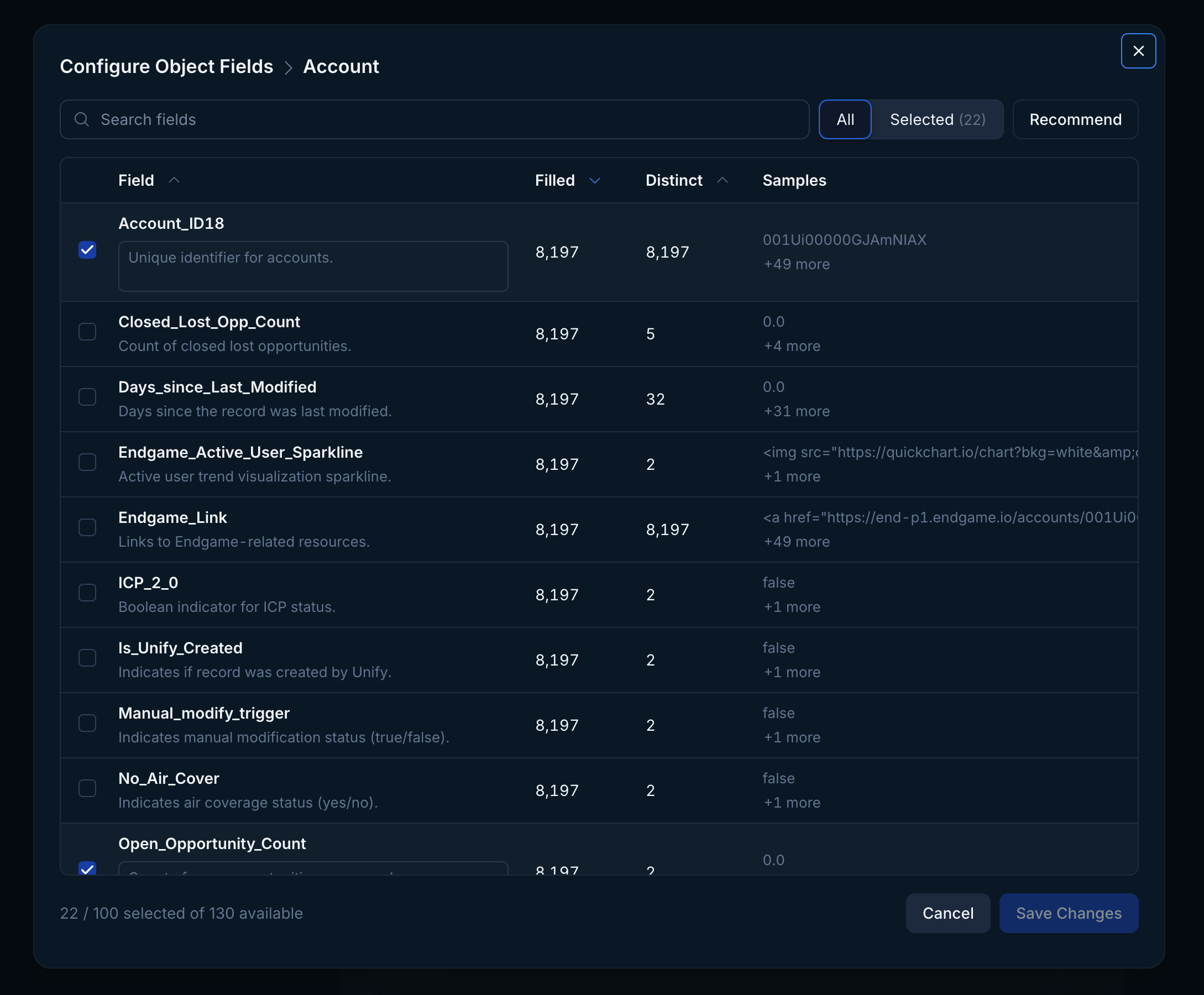Click the breadcrumb chevron after Configure Object Fields
The height and width of the screenshot is (995, 1204).
290,67
